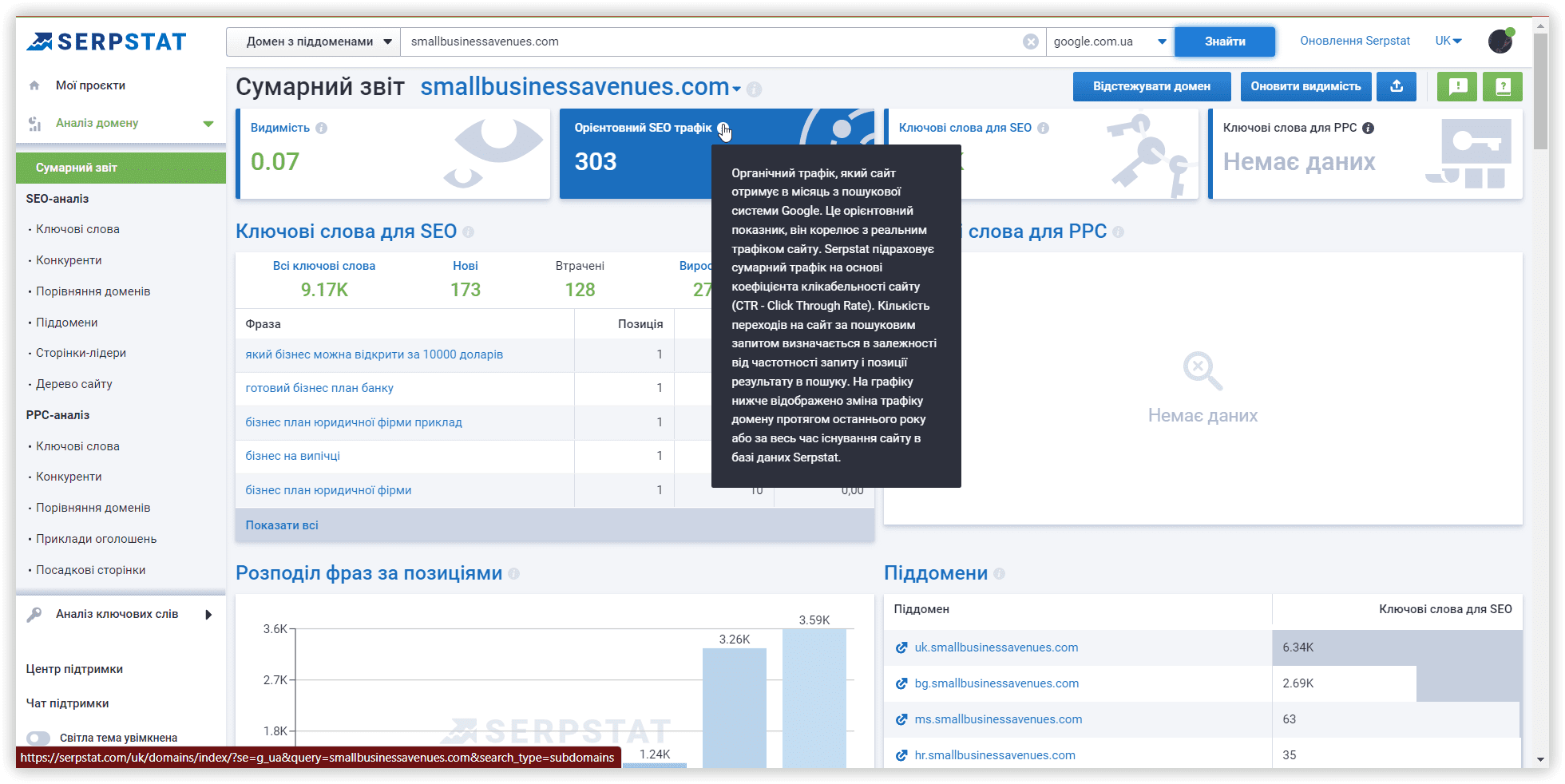Viewport: 1565px width, 784px height.
Task: Select the Втрачені keywords tab
Action: click(580, 279)
